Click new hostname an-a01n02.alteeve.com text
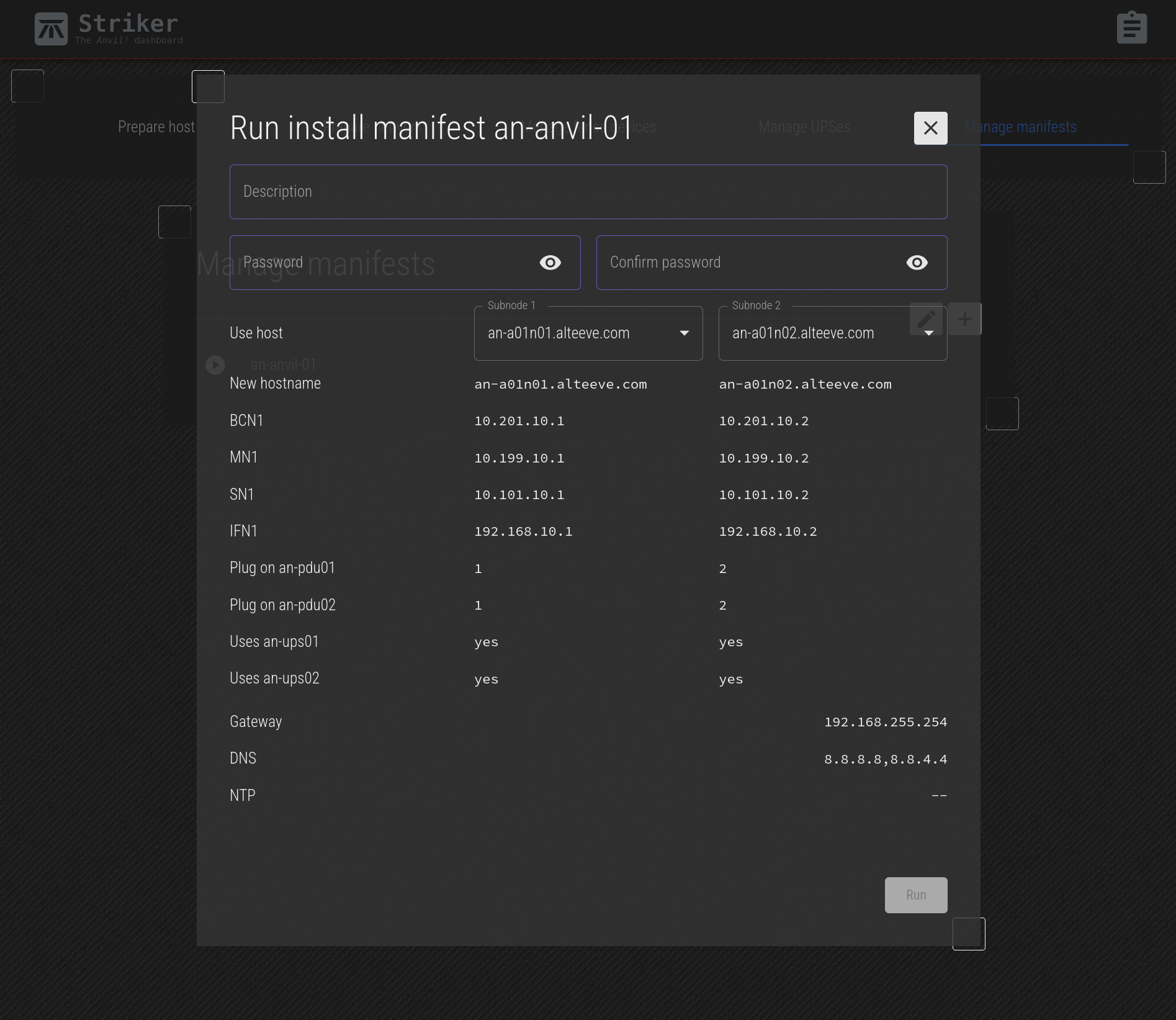This screenshot has height=1020, width=1176. pyautogui.click(x=806, y=385)
